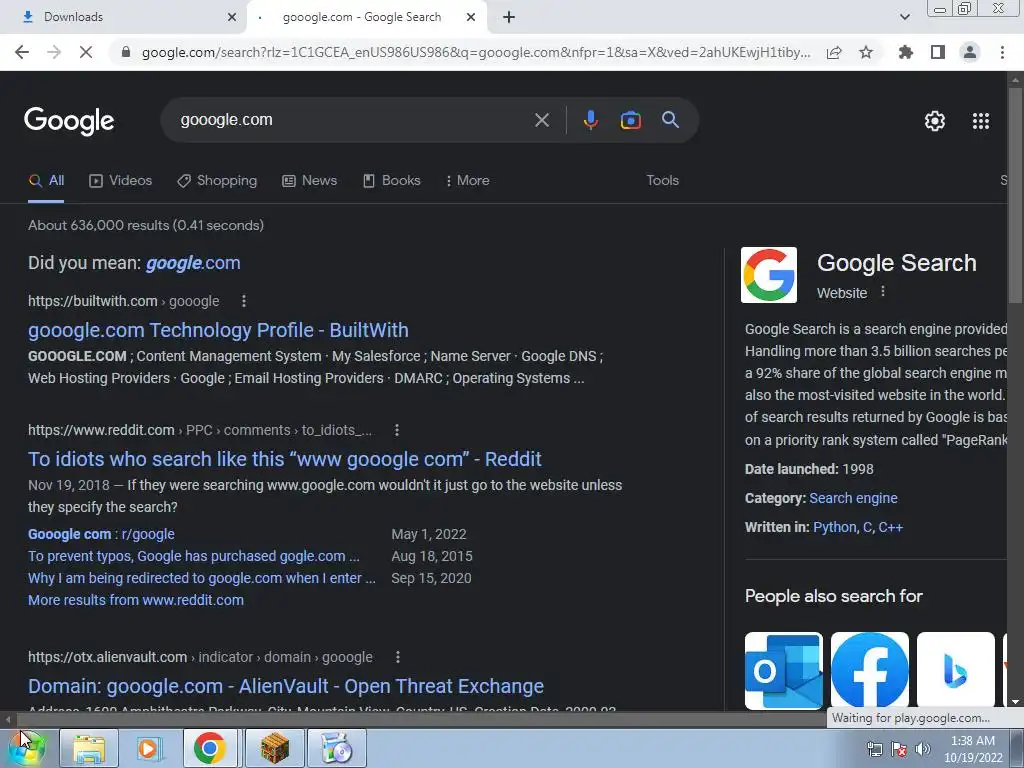Expand the More search categories menu

[468, 181]
